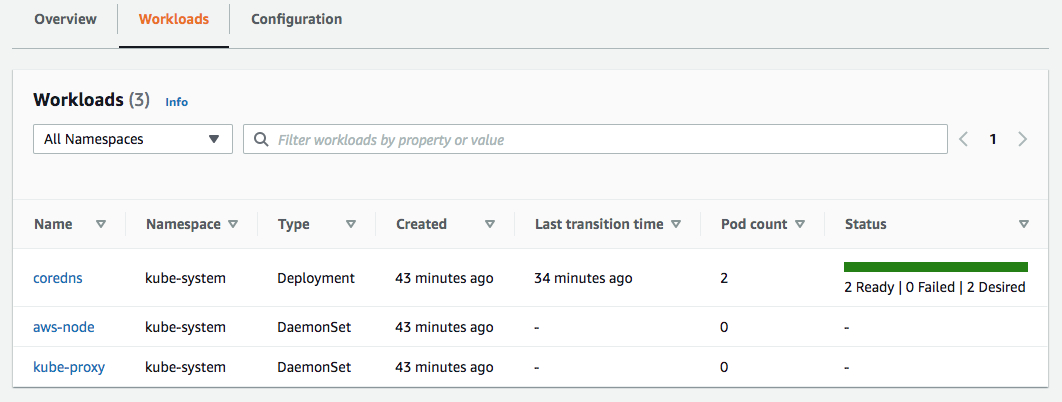Sort by Status column triangle icon

(x=1023, y=224)
